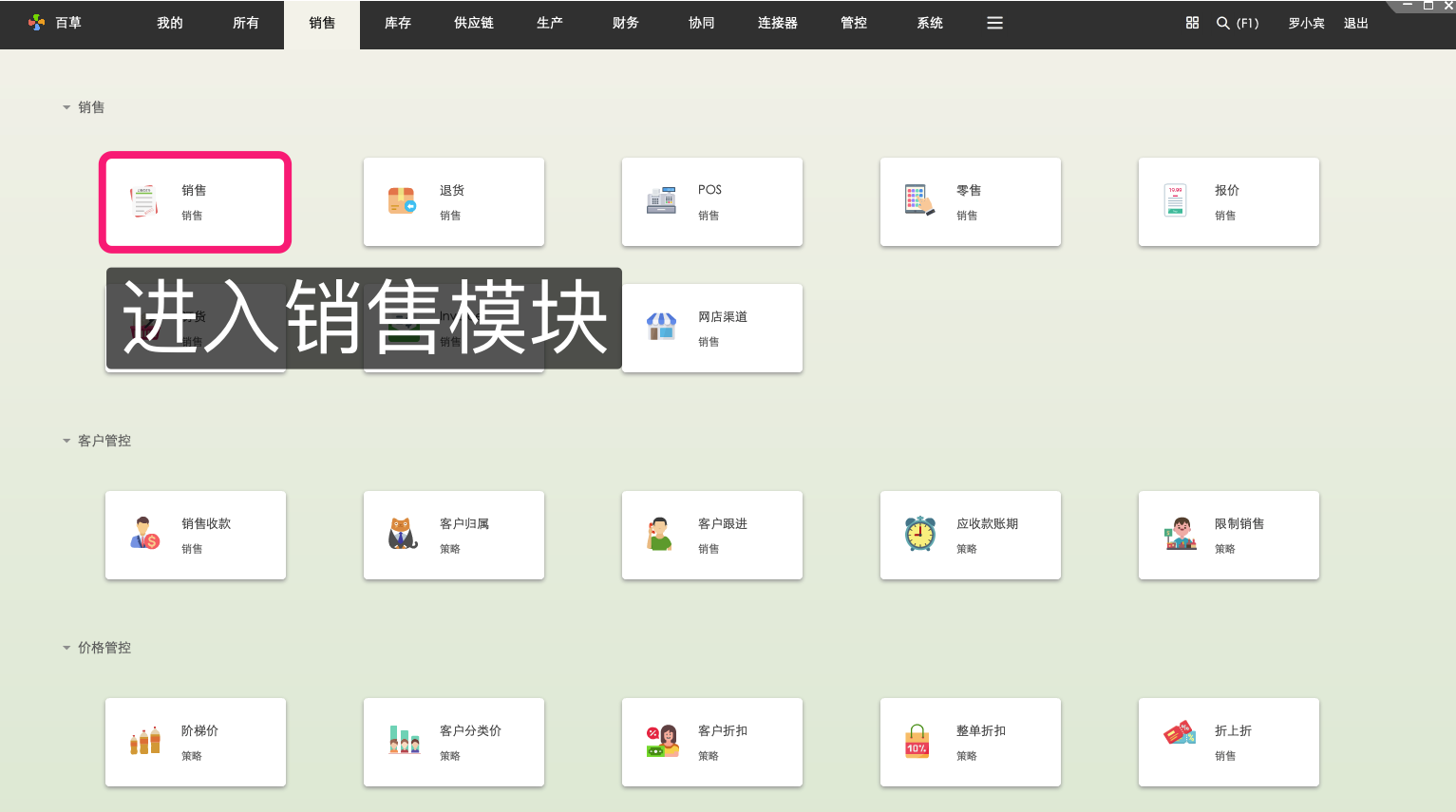
Task: Click the 网店渠道 card title text
Action: coord(723,316)
